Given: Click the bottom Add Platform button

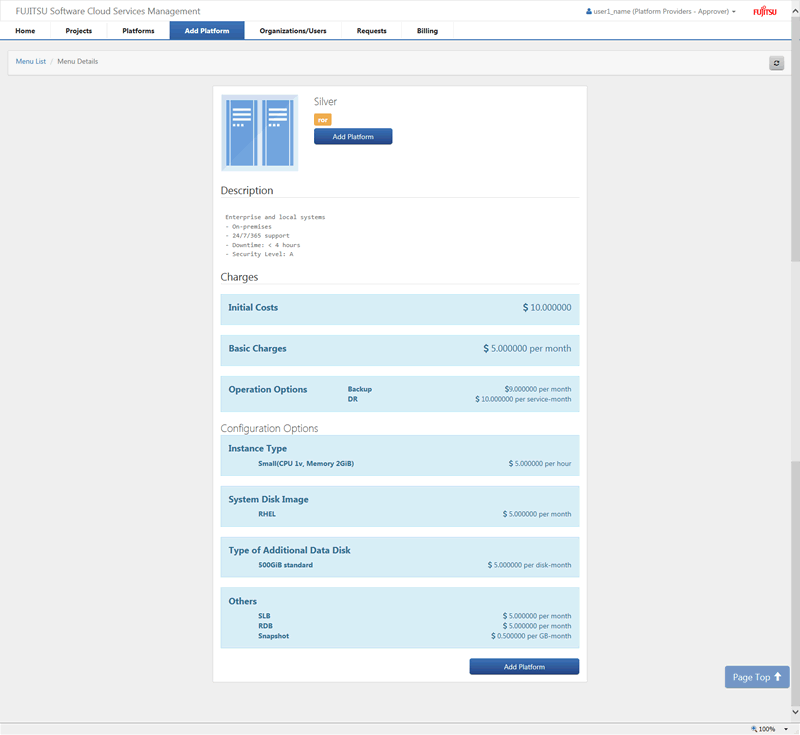Looking at the screenshot, I should pyautogui.click(x=524, y=667).
